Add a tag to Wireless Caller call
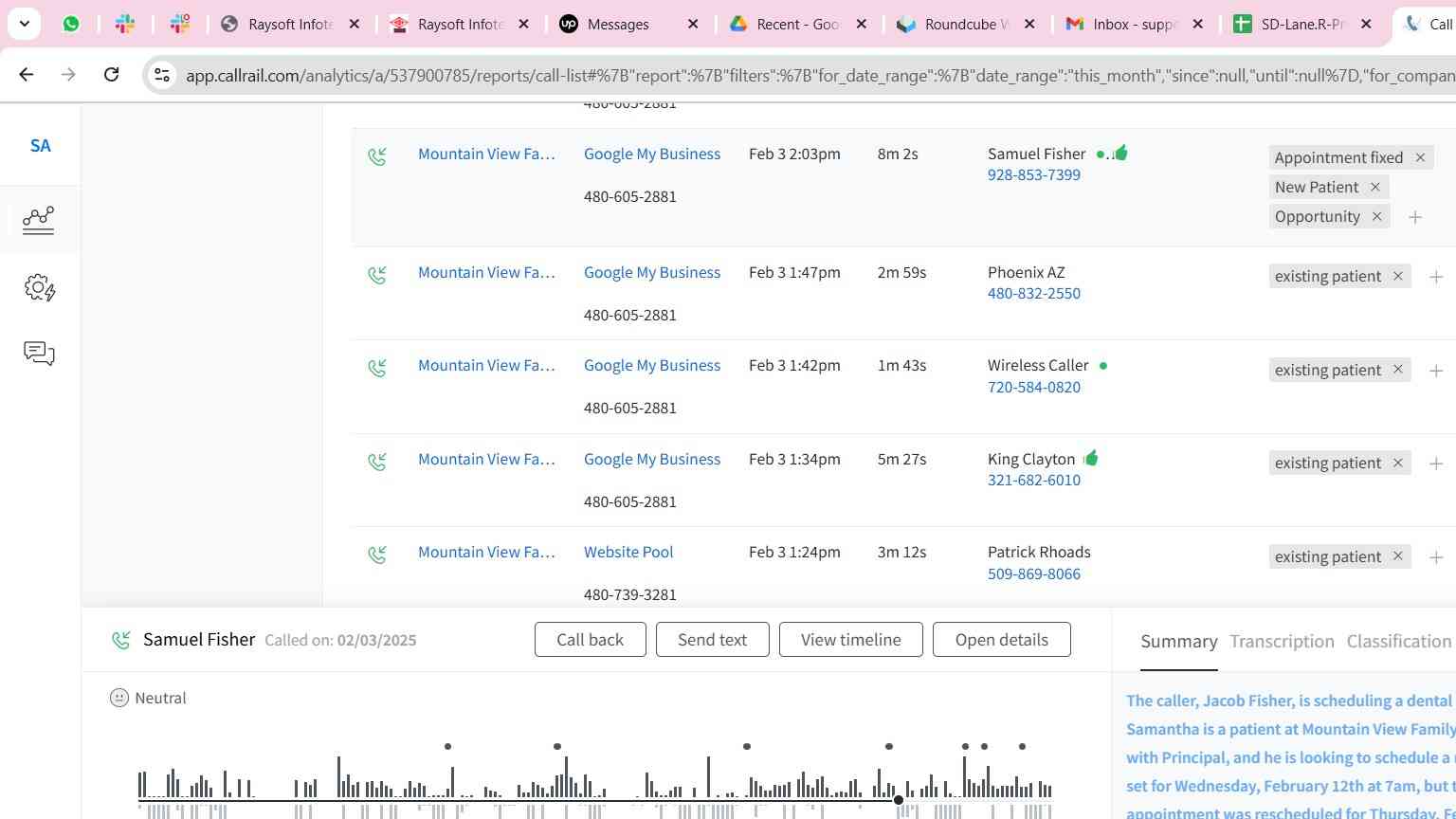Image resolution: width=1456 pixels, height=819 pixels. [1436, 371]
